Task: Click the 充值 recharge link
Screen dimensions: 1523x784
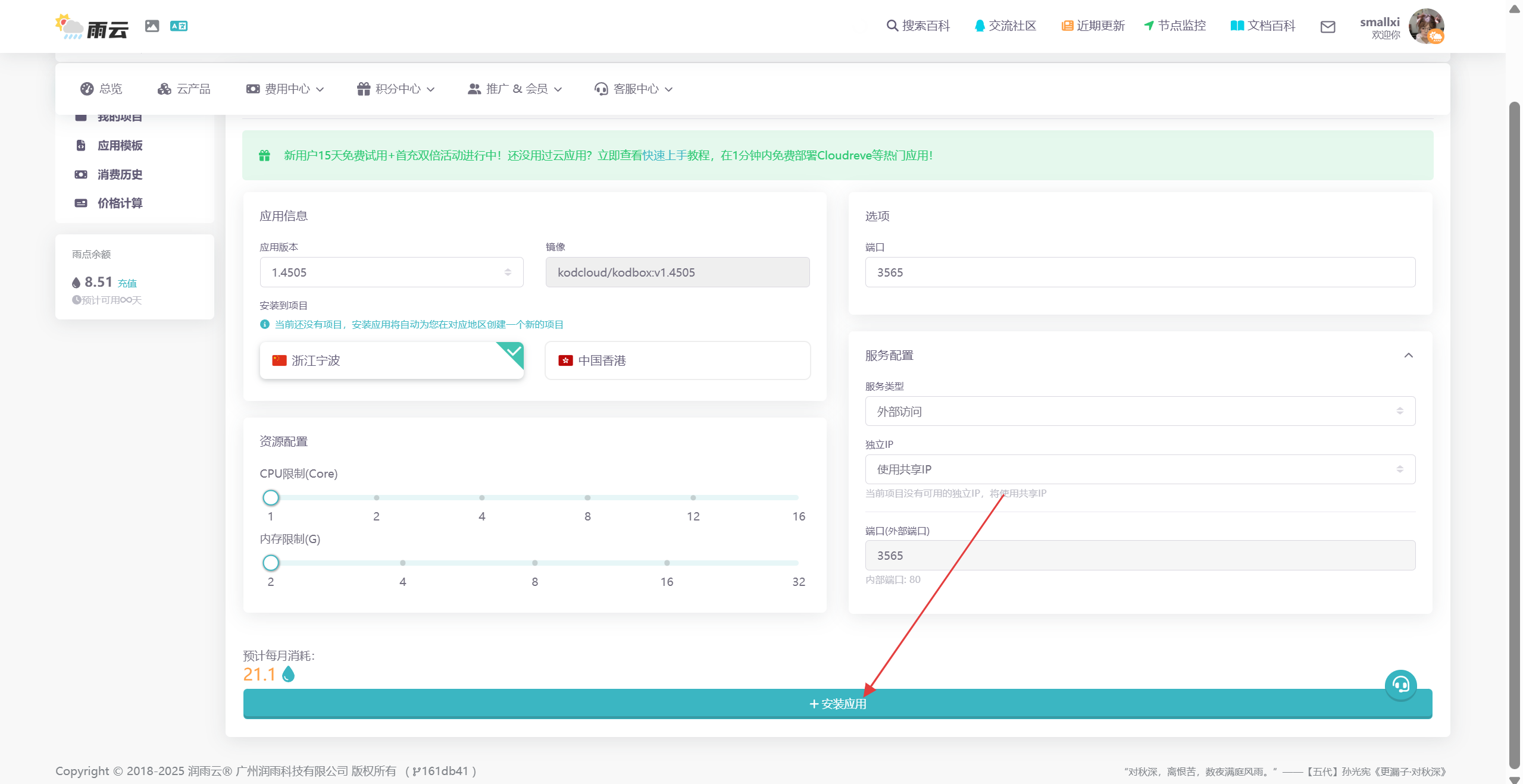Action: tap(127, 284)
